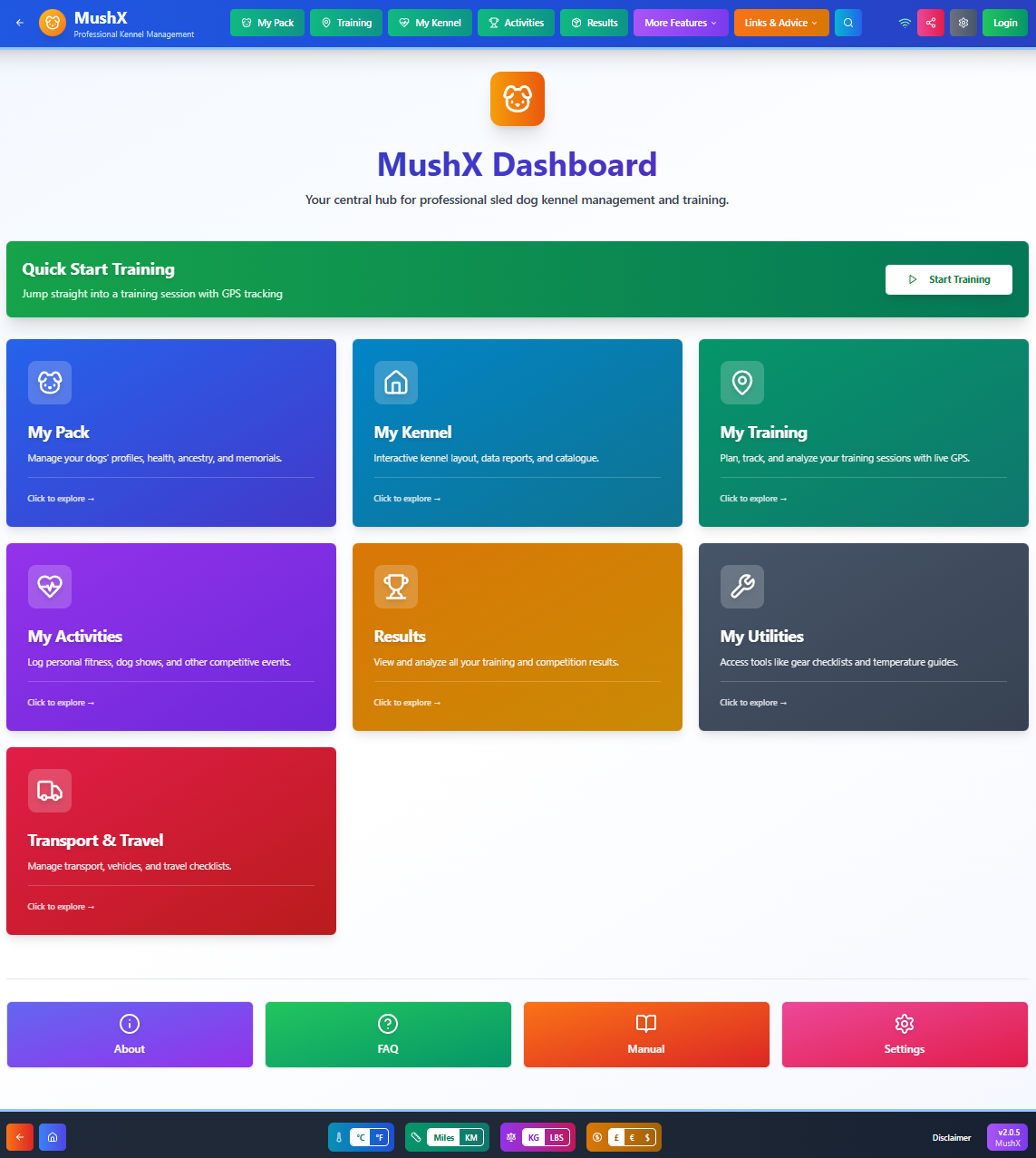Switch temperature unit to °F
The width and height of the screenshot is (1036, 1158).
click(x=380, y=1137)
